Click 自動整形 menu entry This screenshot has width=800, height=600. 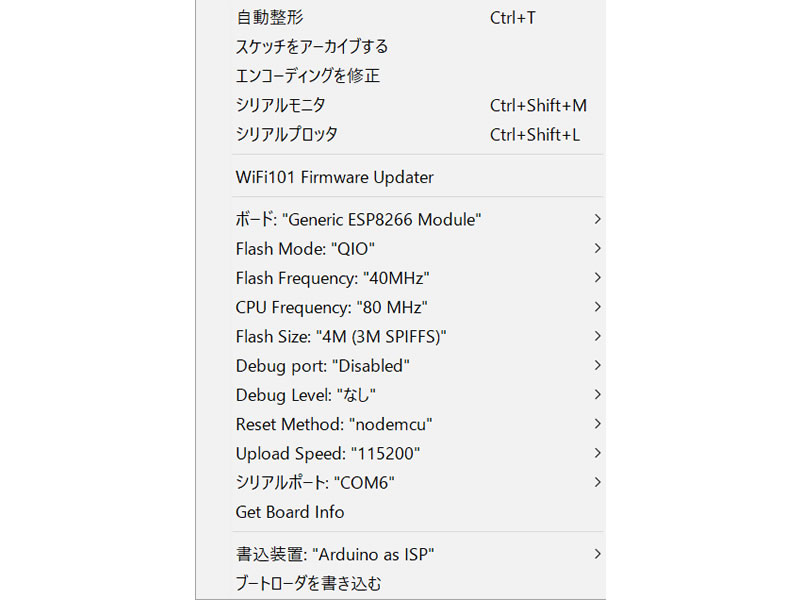pos(270,18)
